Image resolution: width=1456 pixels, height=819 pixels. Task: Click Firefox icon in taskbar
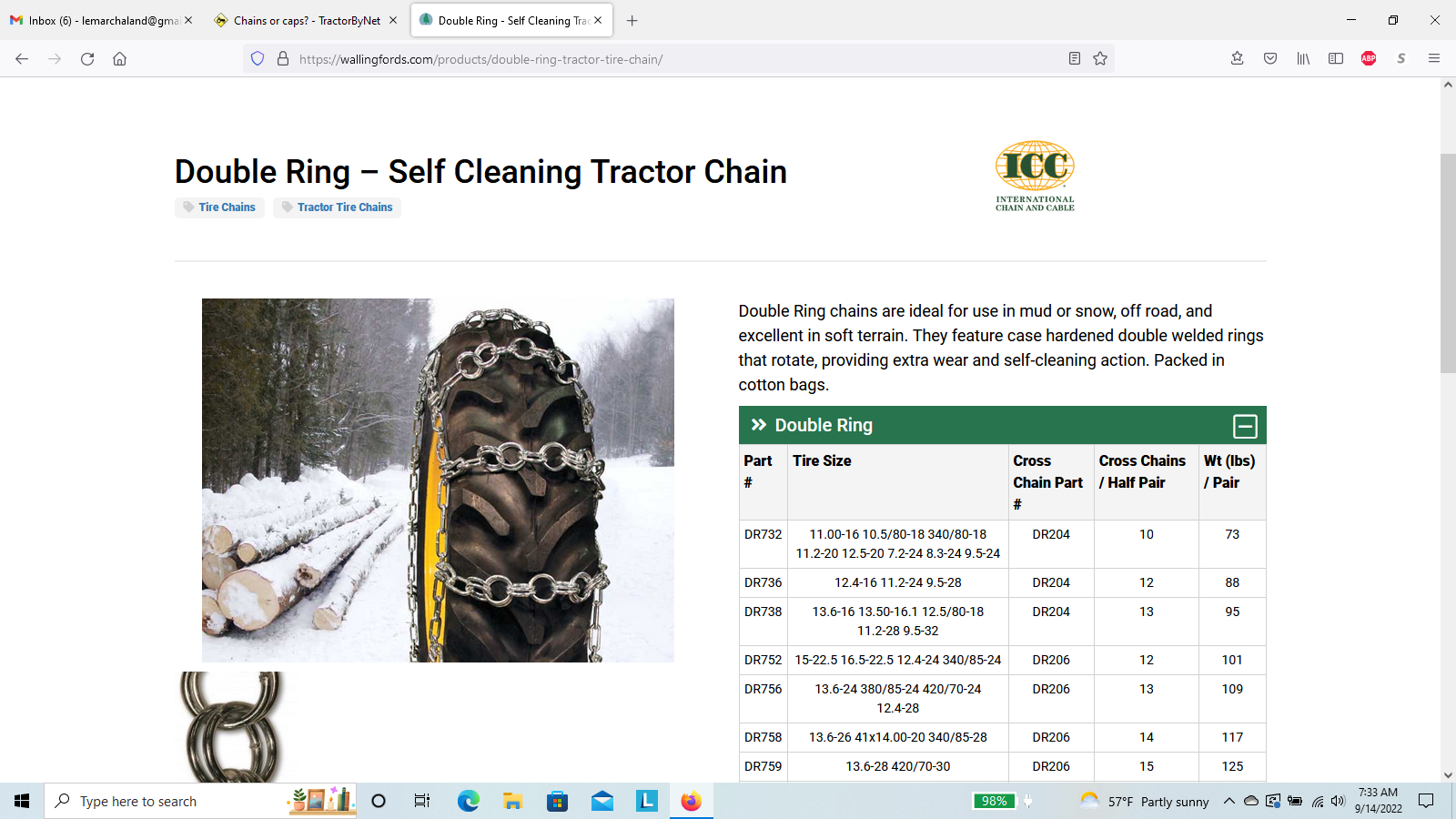pyautogui.click(x=691, y=801)
